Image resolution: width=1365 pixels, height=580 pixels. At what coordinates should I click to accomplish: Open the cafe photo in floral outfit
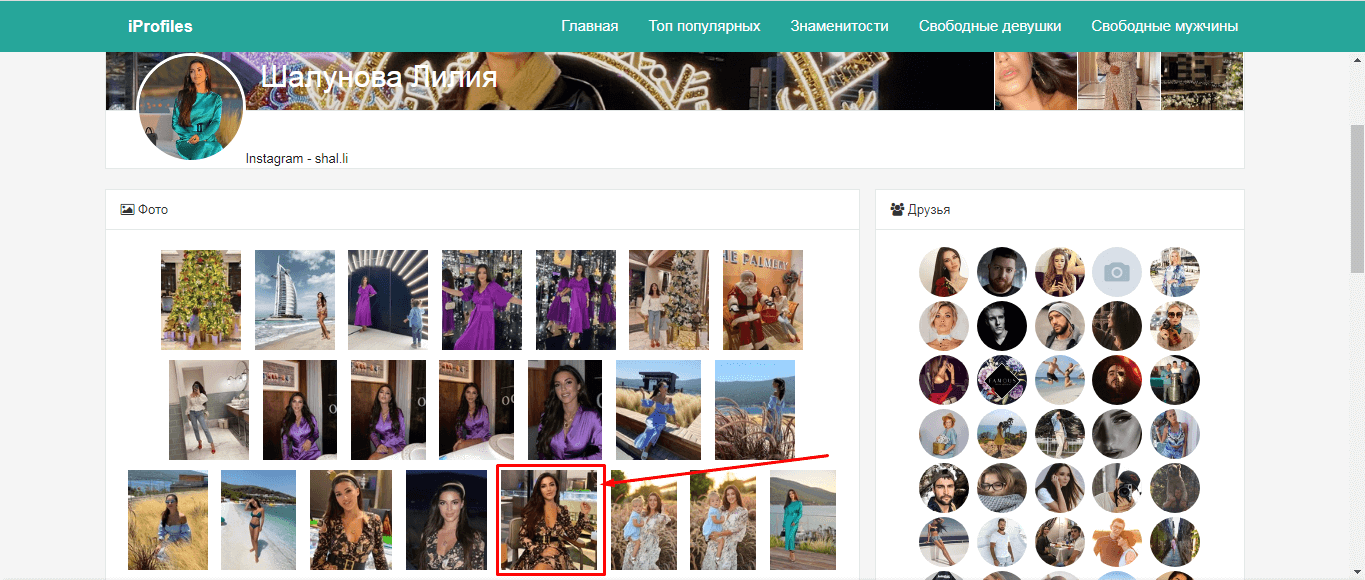549,520
